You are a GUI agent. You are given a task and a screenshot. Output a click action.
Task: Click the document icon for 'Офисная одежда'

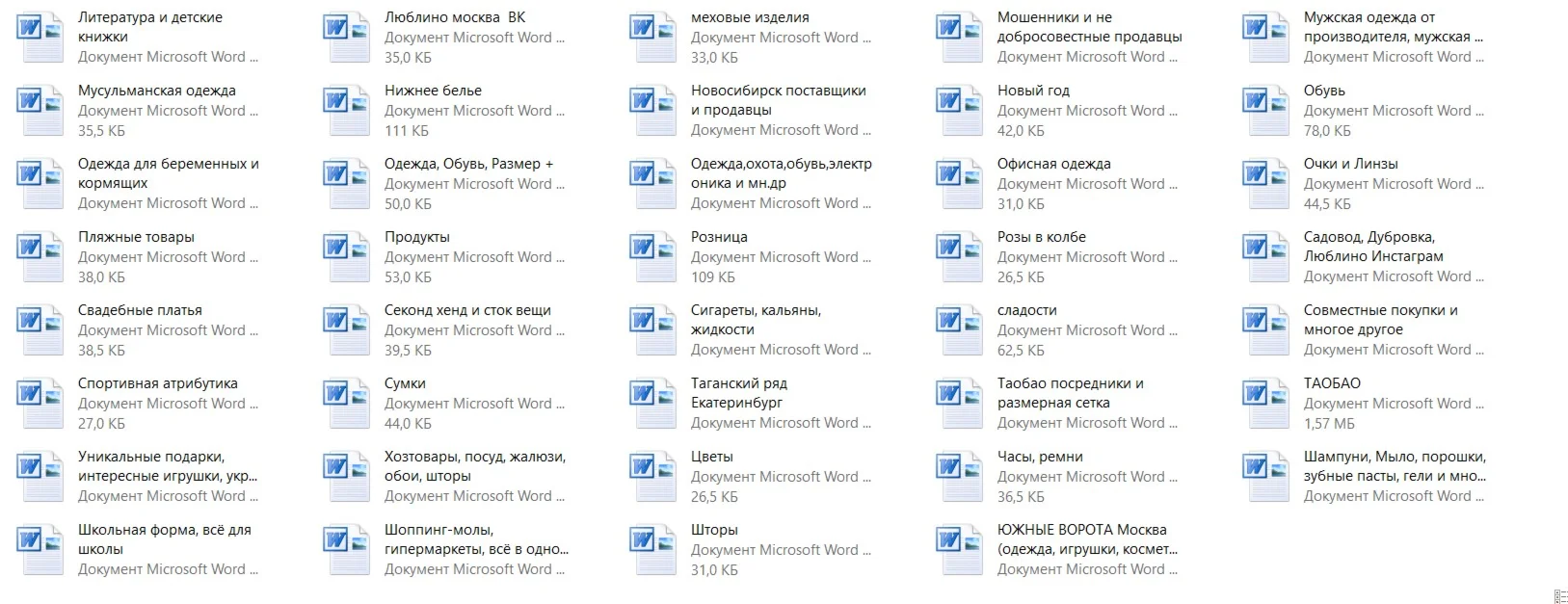click(x=960, y=184)
